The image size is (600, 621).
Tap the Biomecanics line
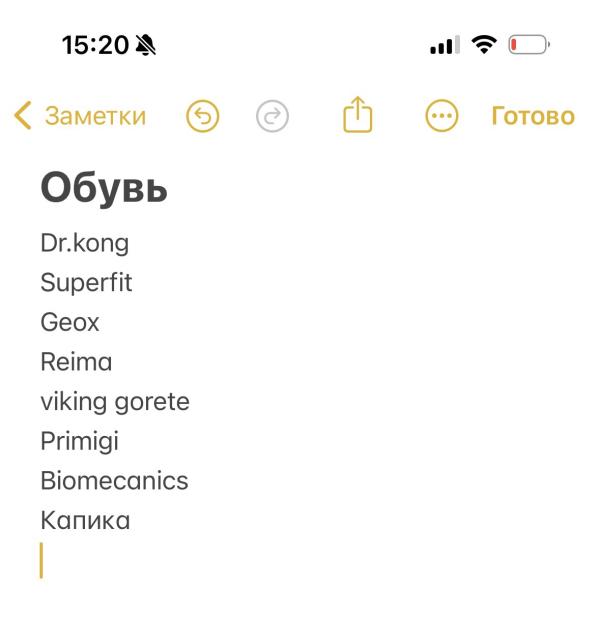tap(114, 480)
